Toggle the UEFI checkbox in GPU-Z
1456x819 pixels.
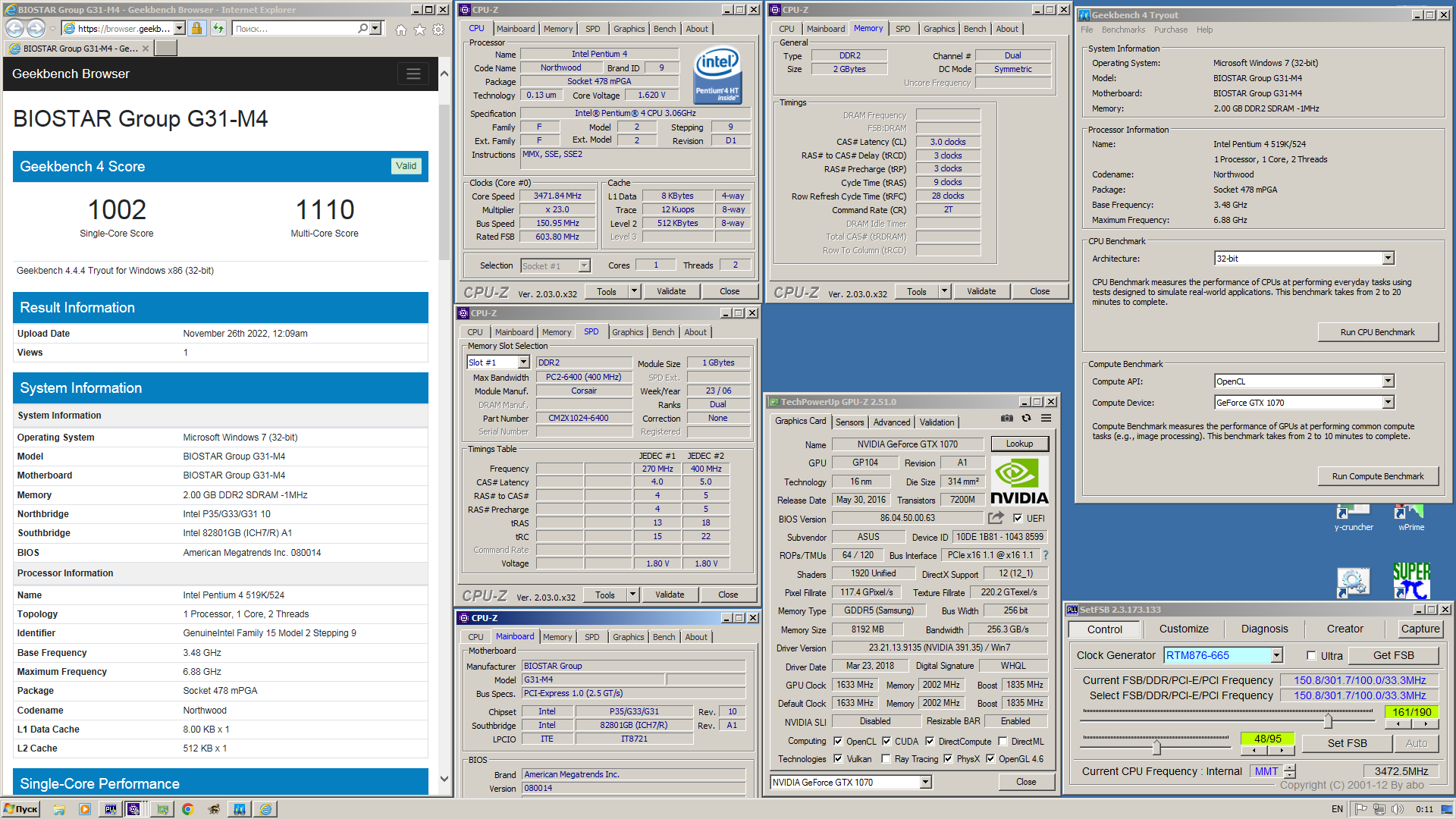1018,519
